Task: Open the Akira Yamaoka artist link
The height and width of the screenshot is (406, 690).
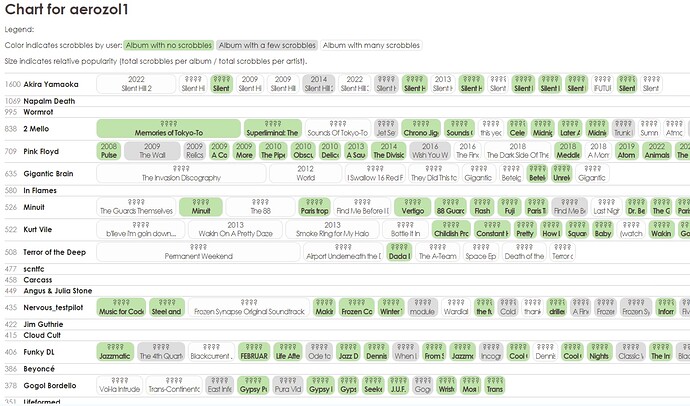Action: (51, 84)
